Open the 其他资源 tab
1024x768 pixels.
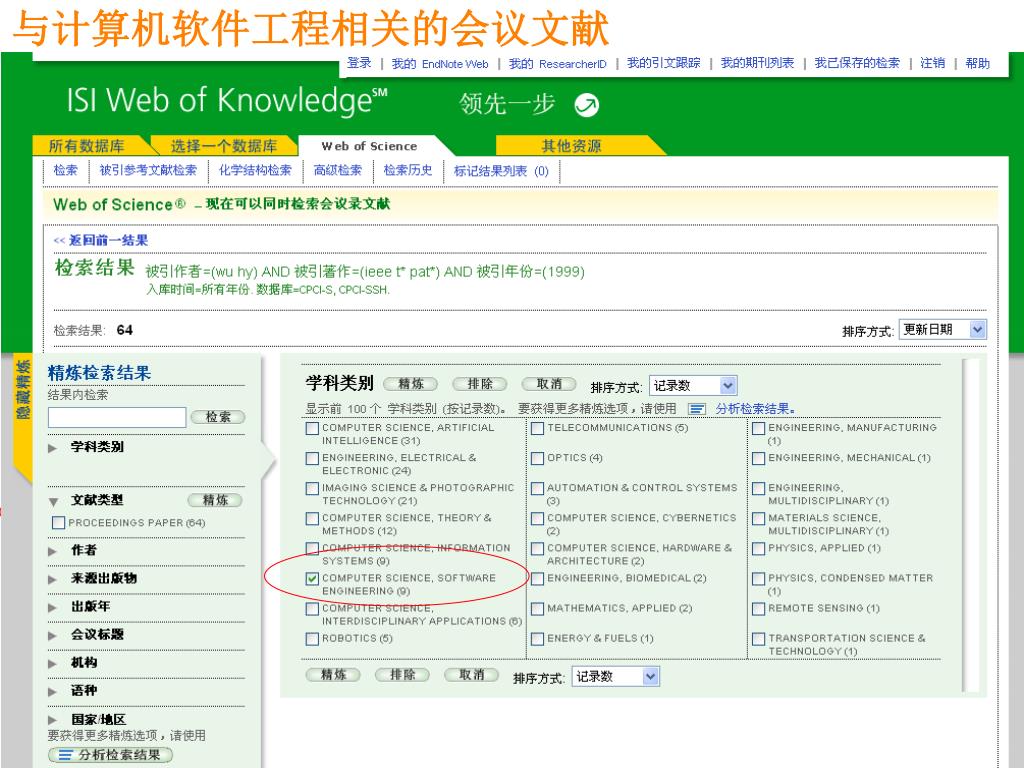(571, 146)
